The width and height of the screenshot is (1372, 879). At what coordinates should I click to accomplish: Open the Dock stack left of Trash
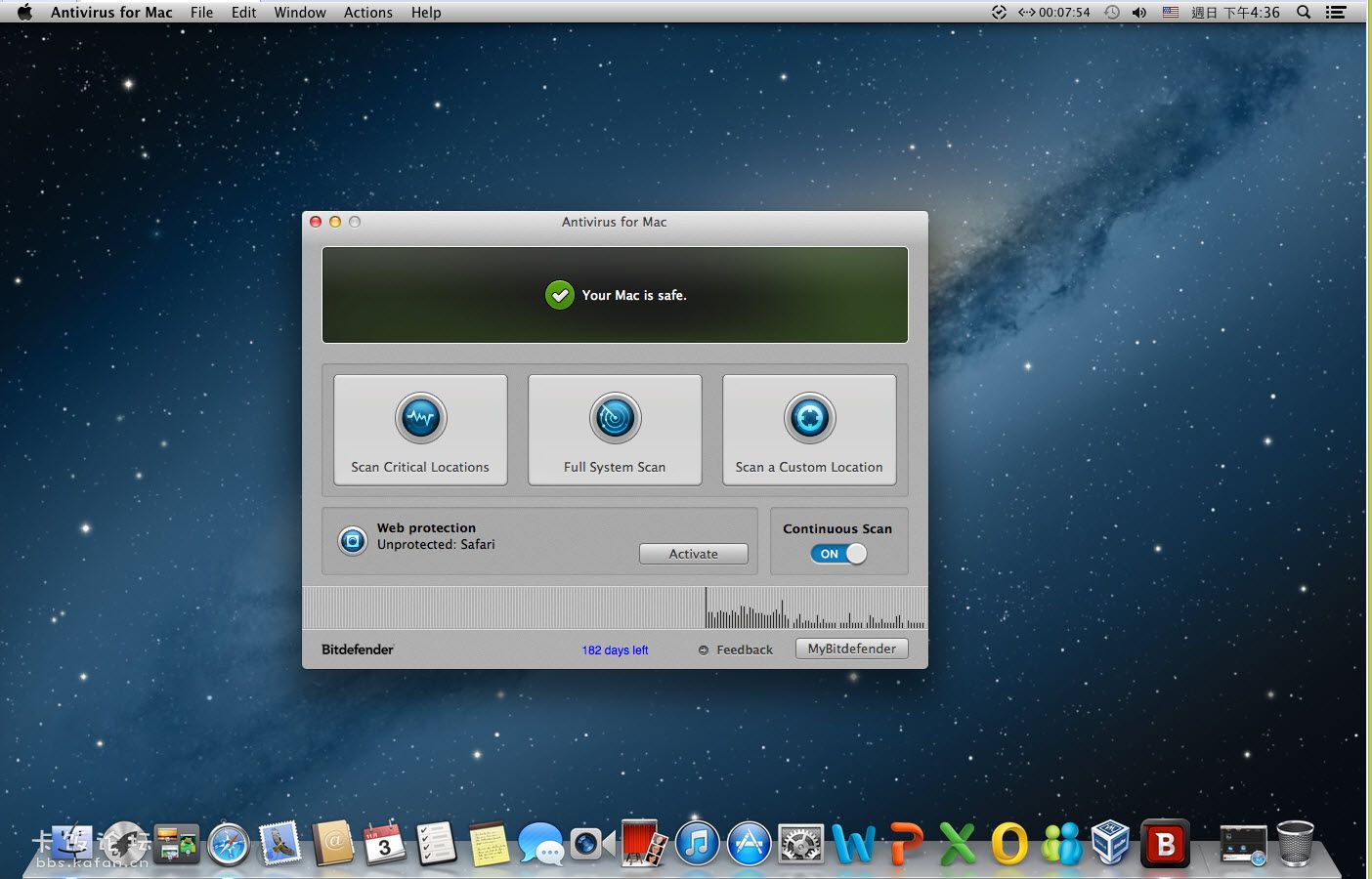(x=1243, y=844)
